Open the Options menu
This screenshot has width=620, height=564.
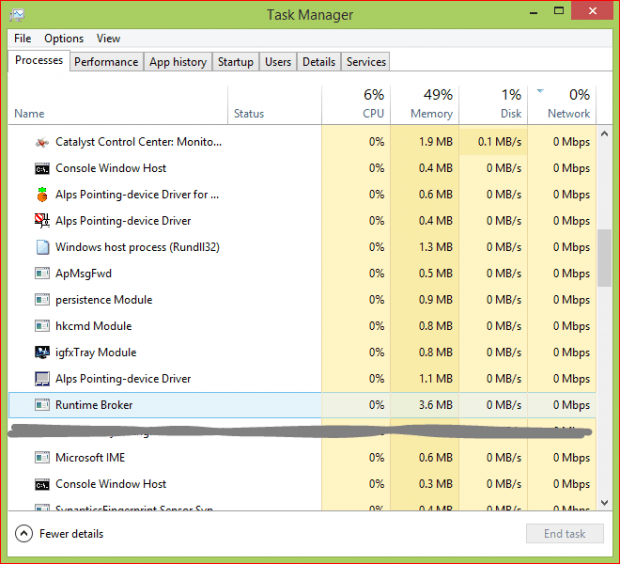[x=64, y=38]
